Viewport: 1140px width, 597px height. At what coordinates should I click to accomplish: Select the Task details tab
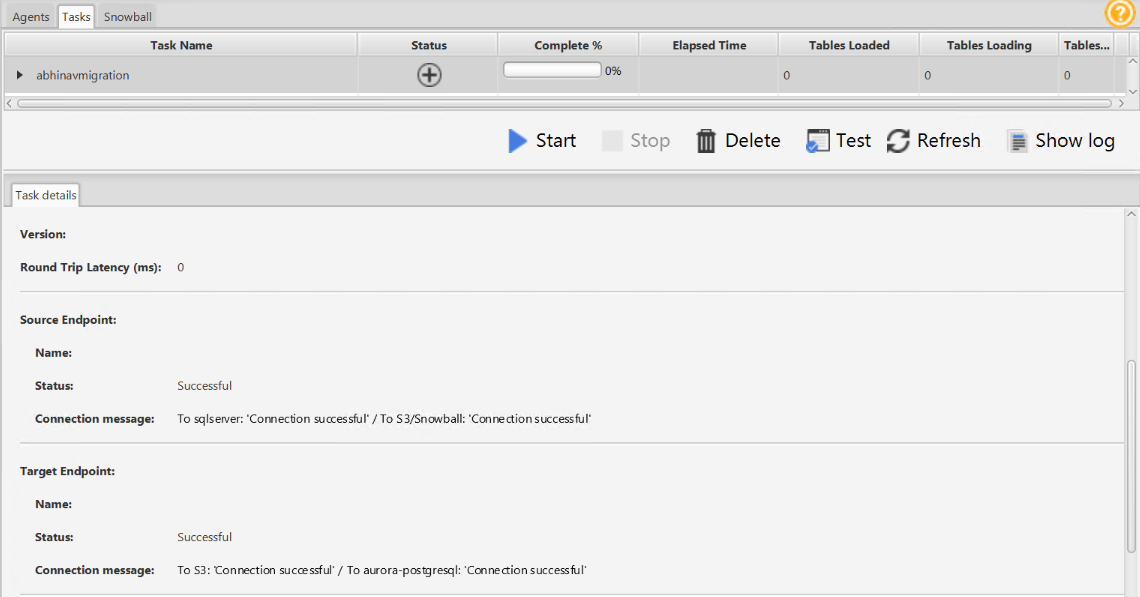point(45,195)
